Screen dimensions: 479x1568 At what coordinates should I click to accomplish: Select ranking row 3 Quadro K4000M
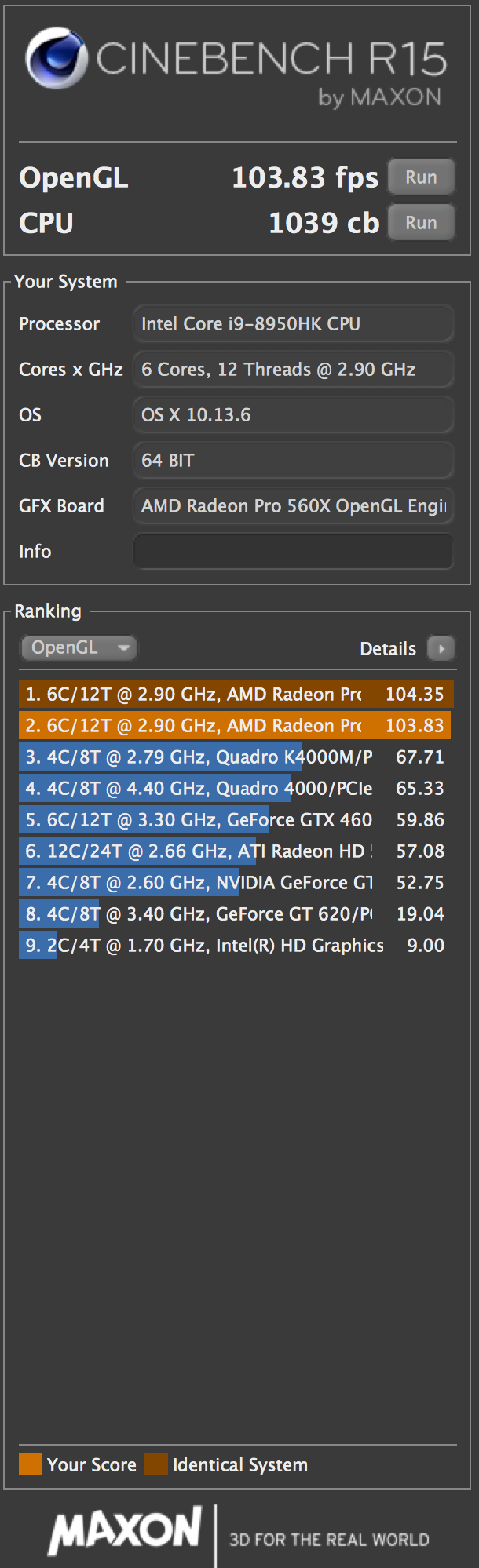tap(236, 757)
